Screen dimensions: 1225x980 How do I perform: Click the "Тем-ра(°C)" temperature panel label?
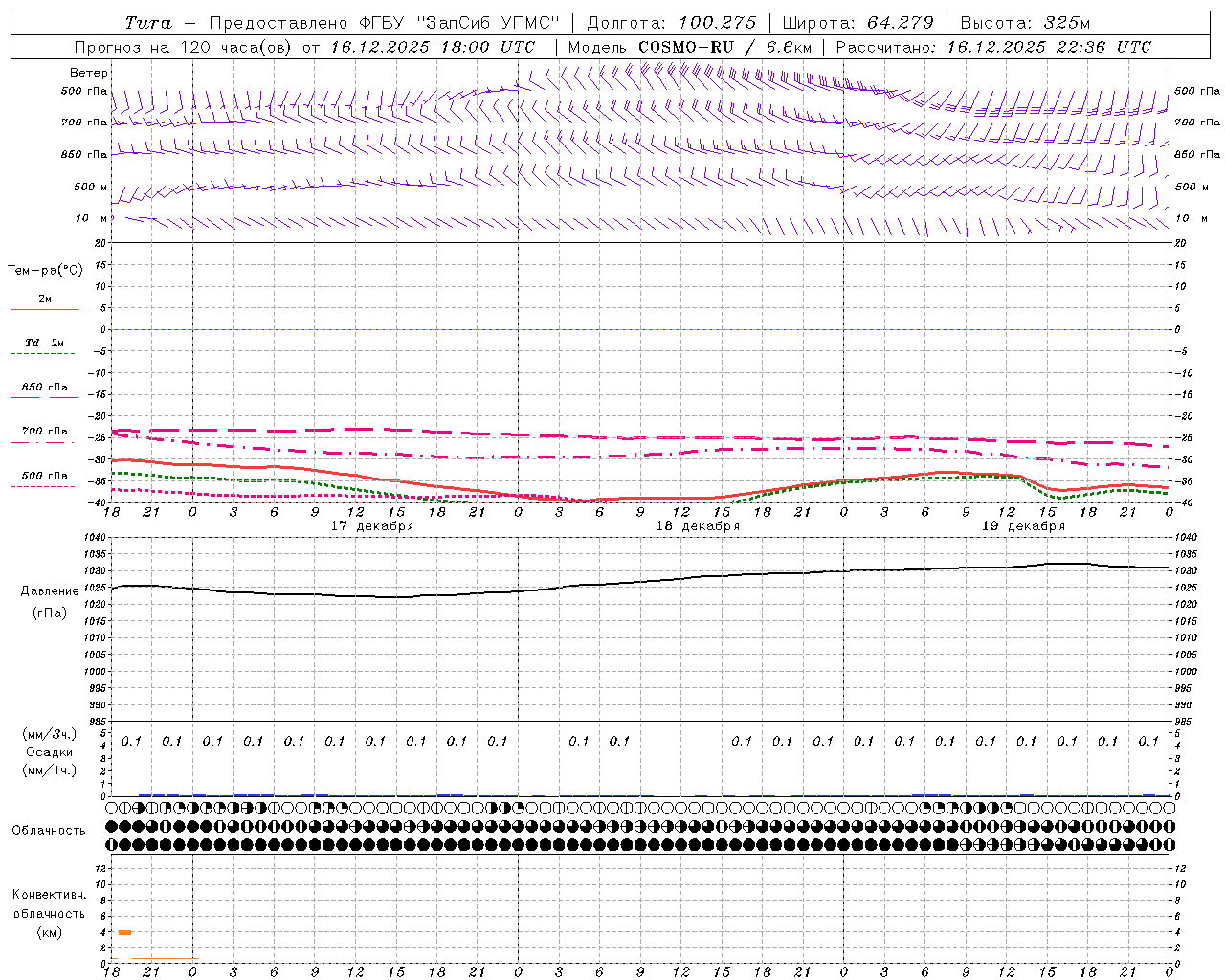[x=45, y=270]
